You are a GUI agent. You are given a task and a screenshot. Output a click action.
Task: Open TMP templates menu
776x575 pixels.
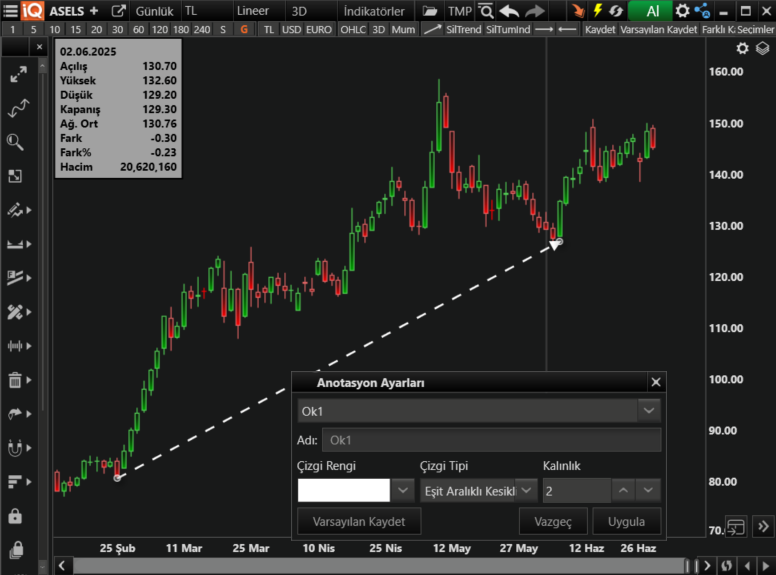point(460,11)
